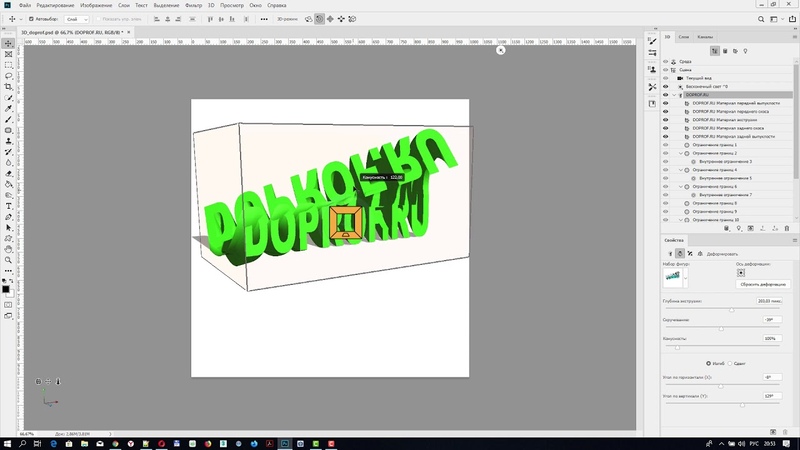The height and width of the screenshot is (450, 800).
Task: Select the Brush tool
Action: tap(8, 119)
